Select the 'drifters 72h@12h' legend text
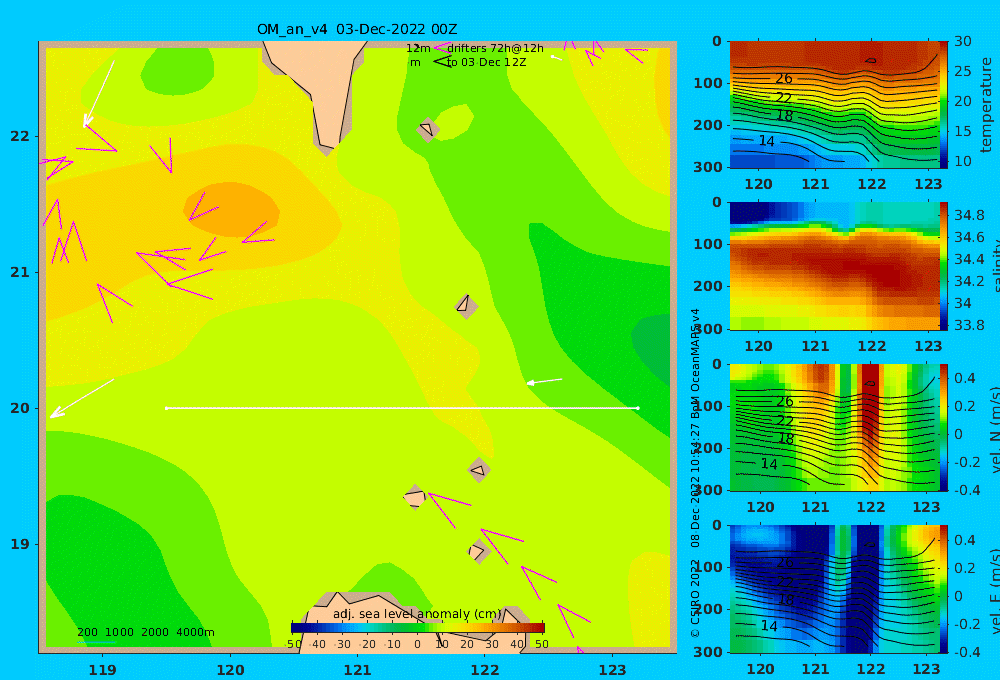1000x680 pixels. (495, 48)
